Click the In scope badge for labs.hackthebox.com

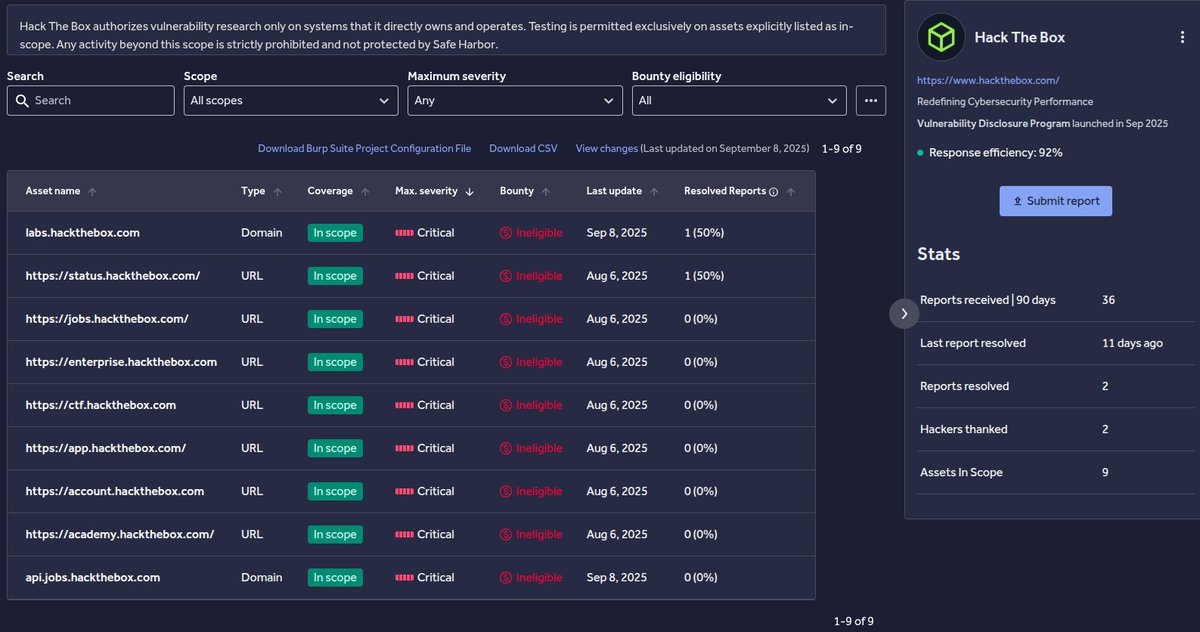pos(335,233)
